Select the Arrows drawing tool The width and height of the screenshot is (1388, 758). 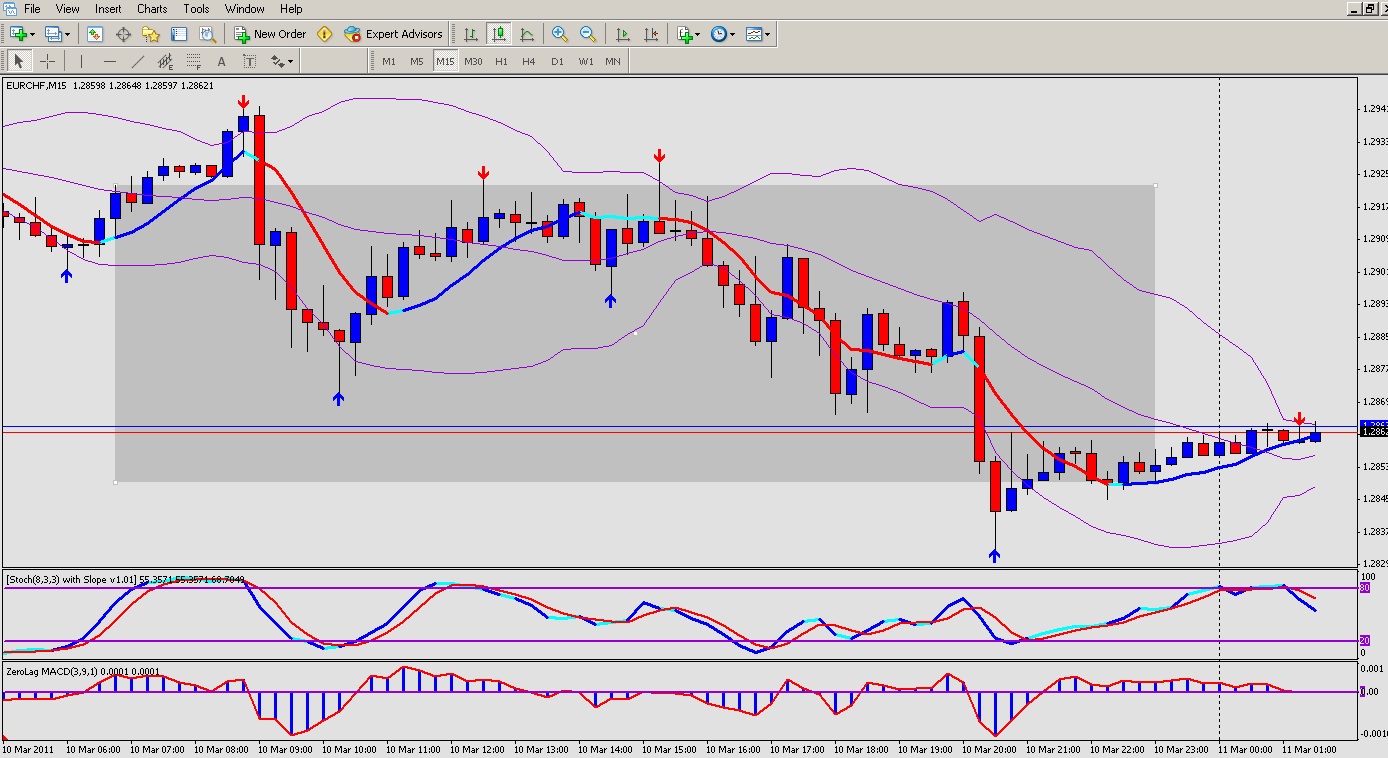(277, 61)
